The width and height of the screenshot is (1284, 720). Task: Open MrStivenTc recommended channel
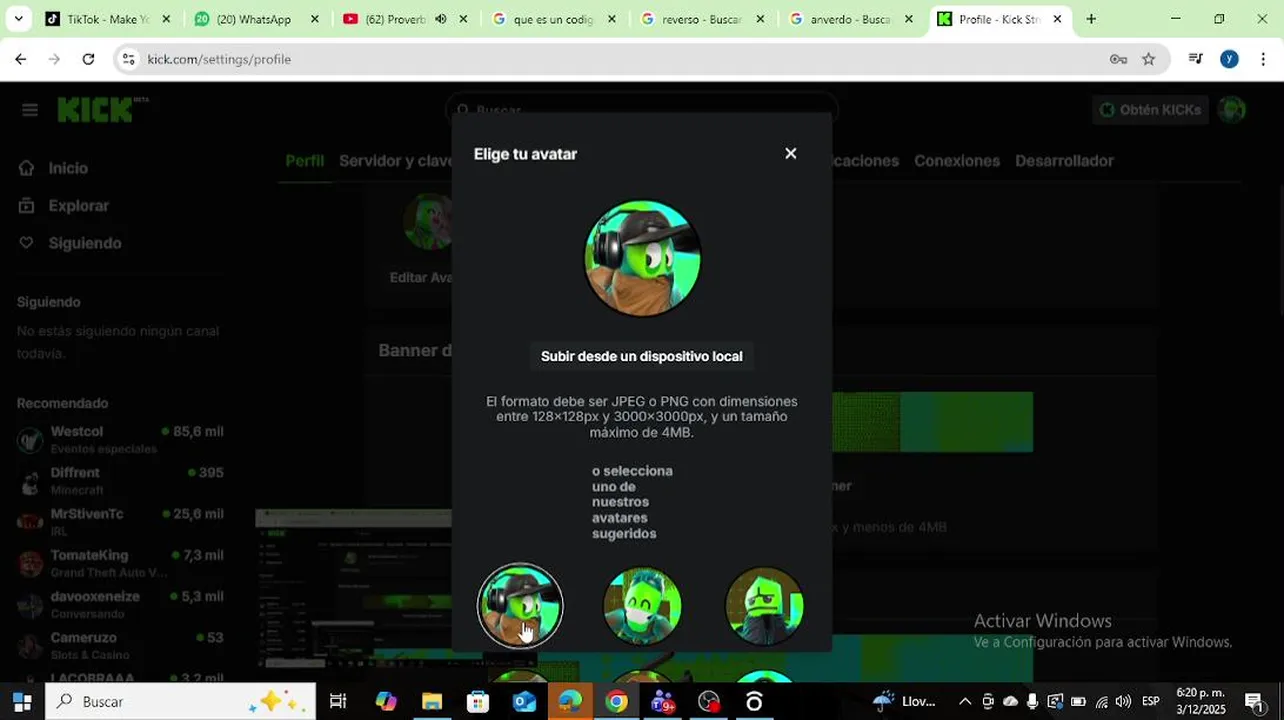[120, 521]
